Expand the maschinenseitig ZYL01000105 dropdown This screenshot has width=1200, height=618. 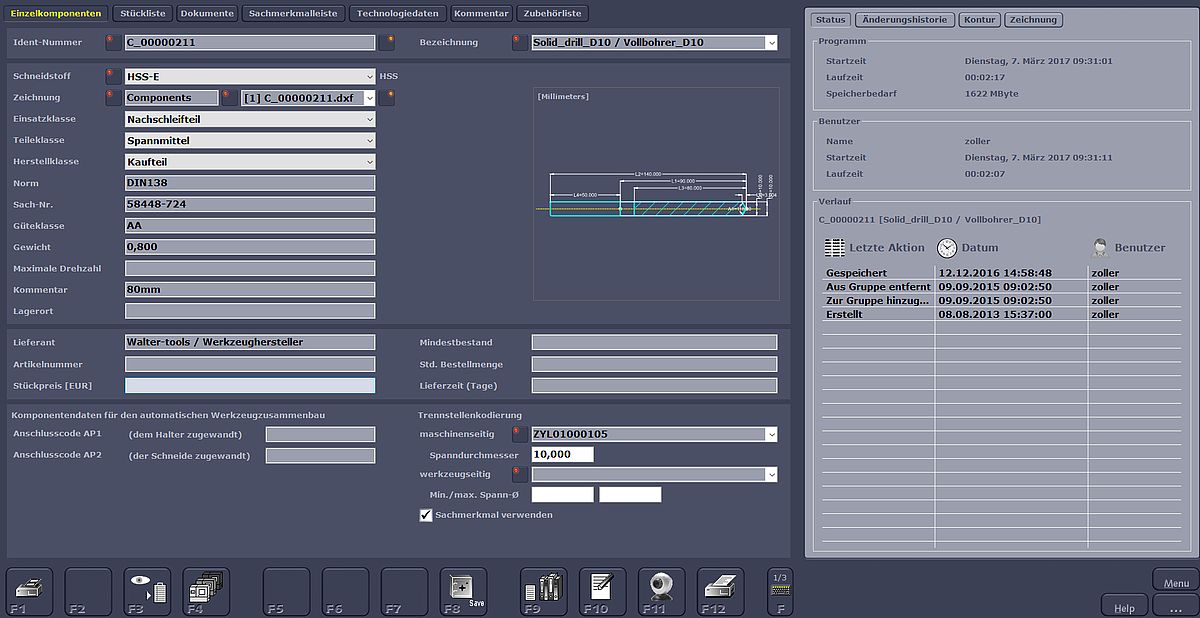[770, 434]
